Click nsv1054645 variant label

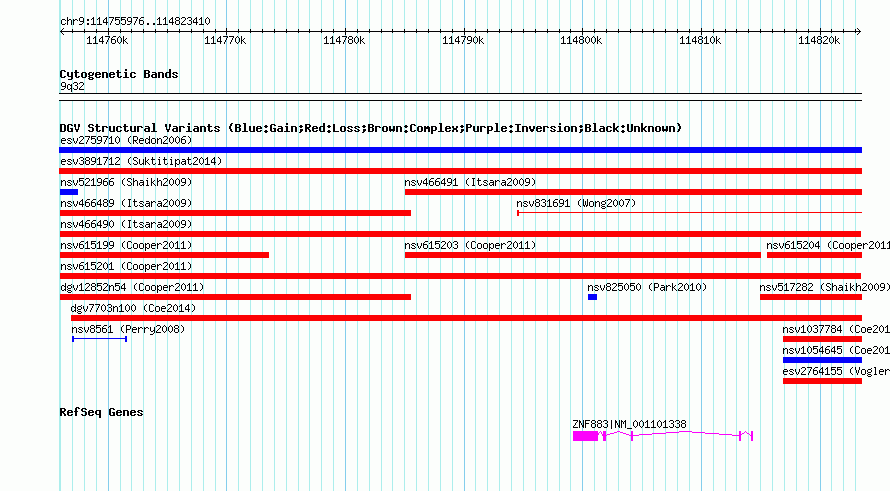pos(836,350)
